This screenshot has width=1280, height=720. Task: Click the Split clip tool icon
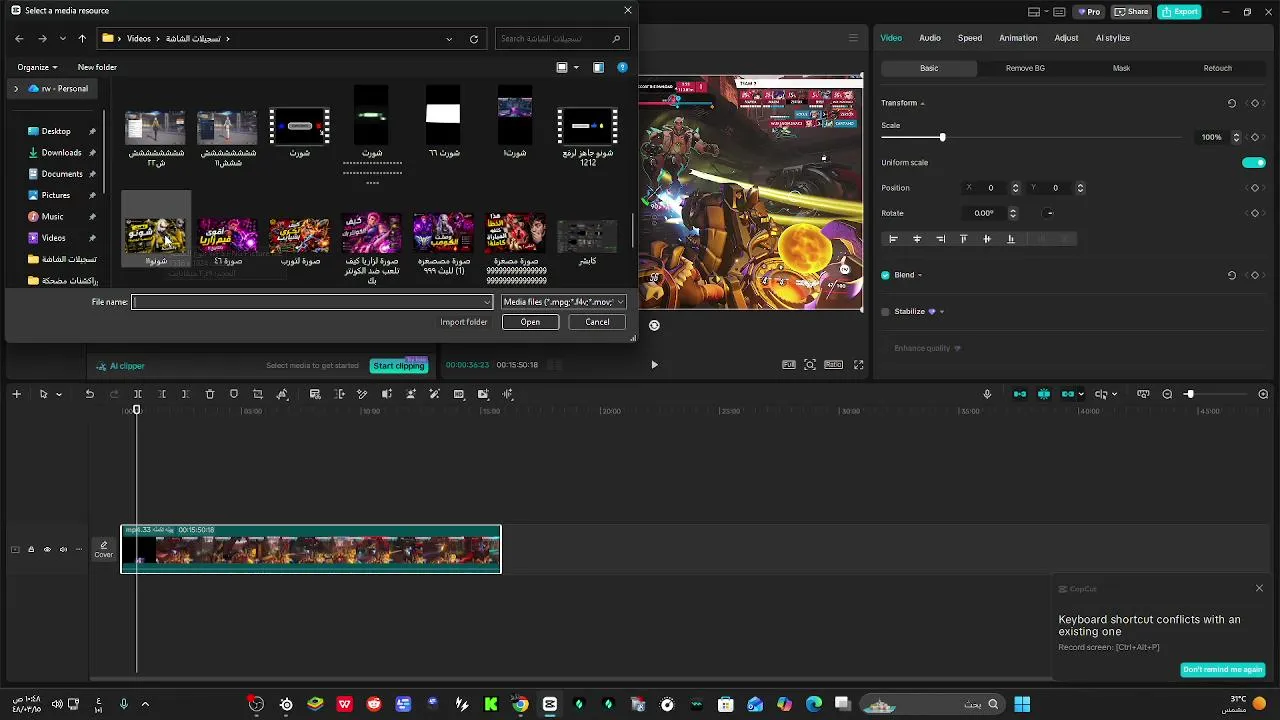pyautogui.click(x=138, y=394)
